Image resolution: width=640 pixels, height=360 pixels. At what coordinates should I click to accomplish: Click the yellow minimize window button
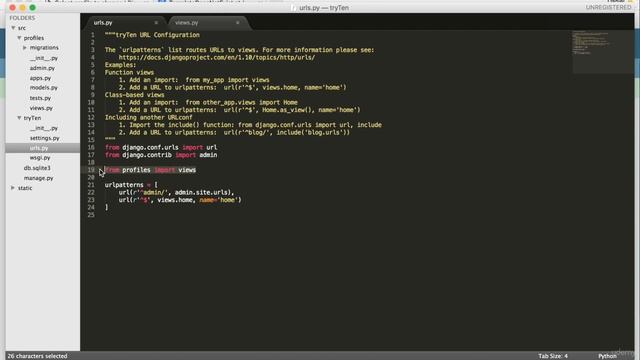coord(22,7)
